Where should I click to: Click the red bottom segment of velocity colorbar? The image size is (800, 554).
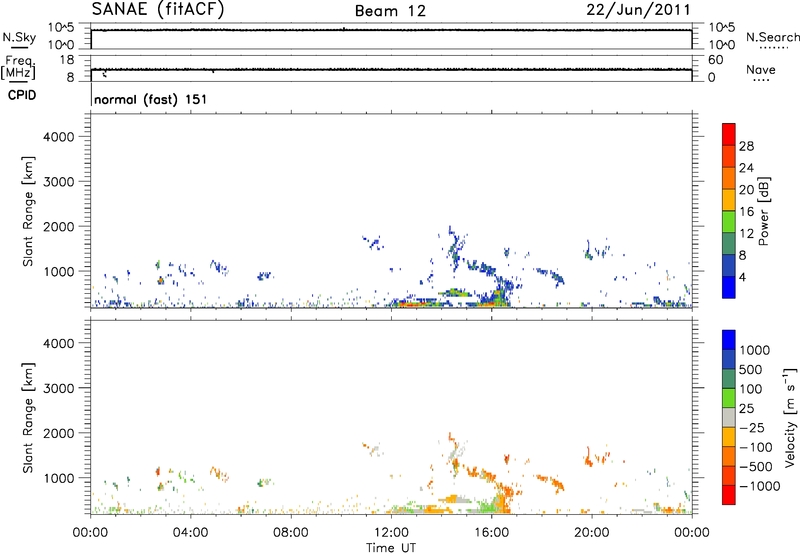729,495
